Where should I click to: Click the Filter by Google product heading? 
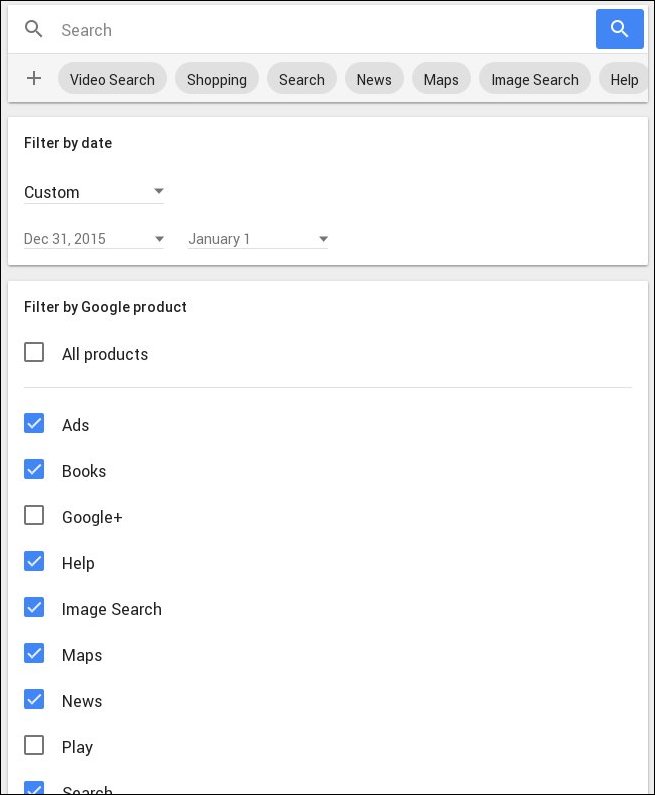click(x=105, y=307)
